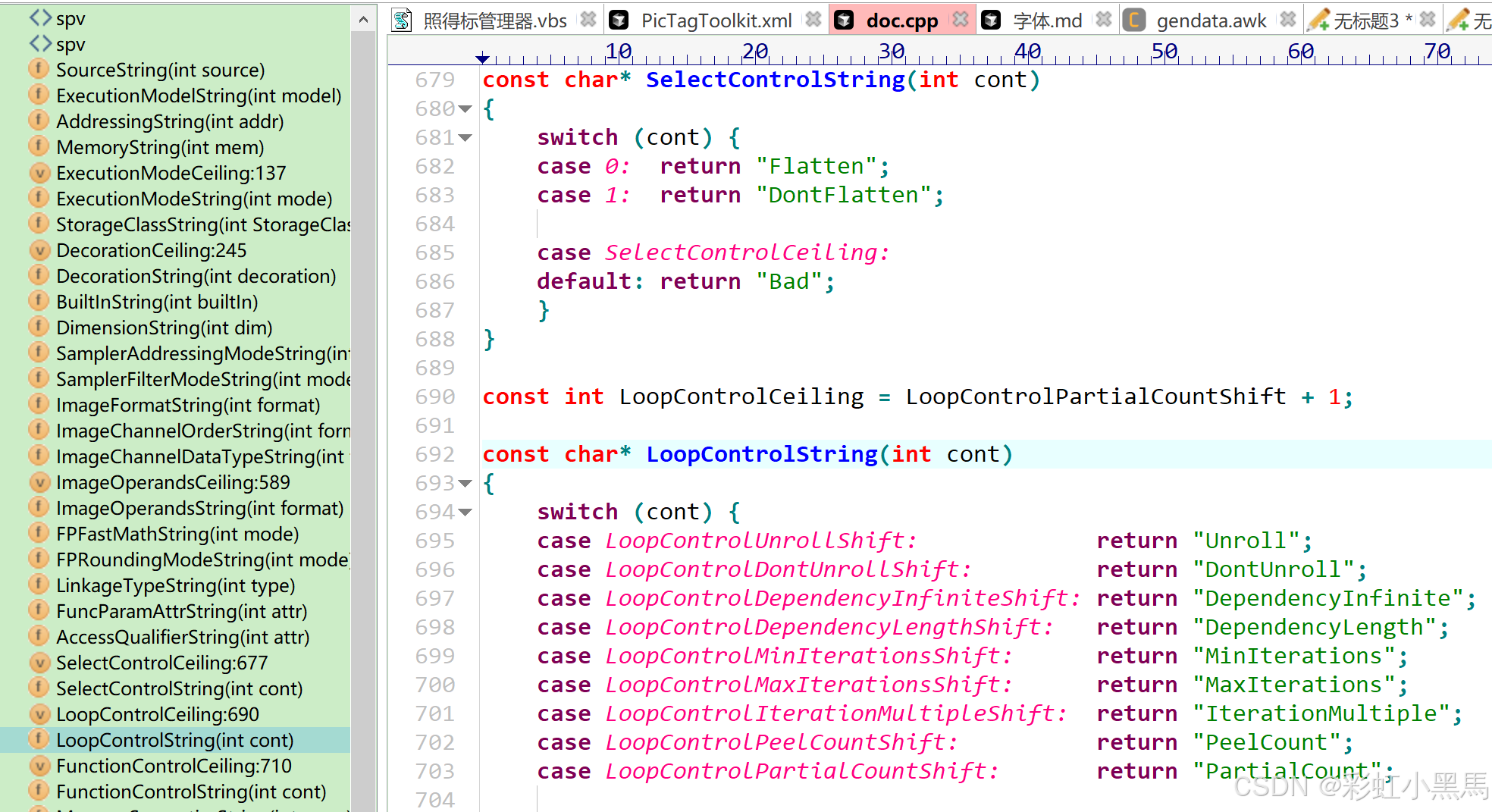The image size is (1492, 812).
Task: Close the 无标题3 tab
Action: click(1428, 20)
